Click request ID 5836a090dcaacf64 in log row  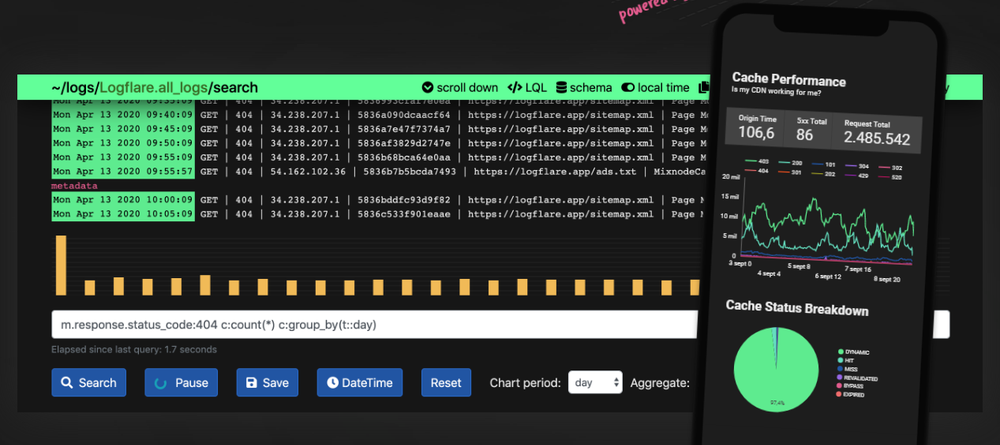[x=404, y=115]
